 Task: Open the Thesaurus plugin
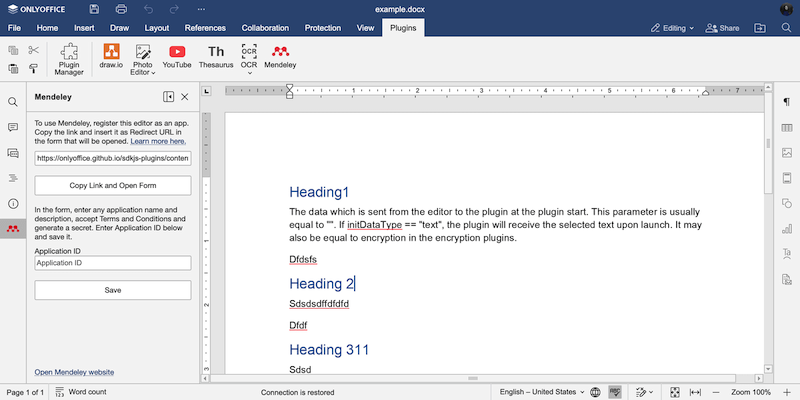coord(216,56)
